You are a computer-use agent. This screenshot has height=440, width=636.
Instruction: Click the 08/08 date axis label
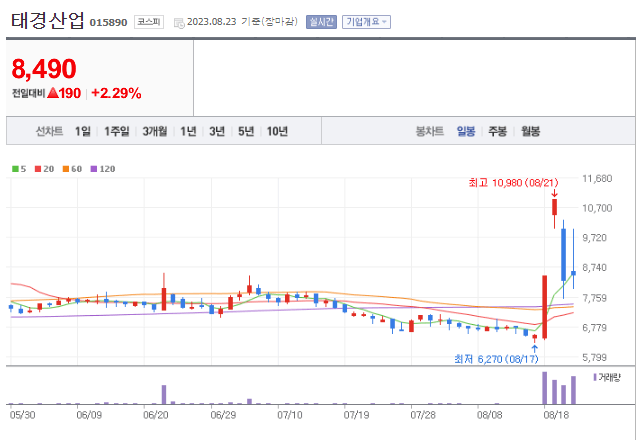pyautogui.click(x=490, y=415)
